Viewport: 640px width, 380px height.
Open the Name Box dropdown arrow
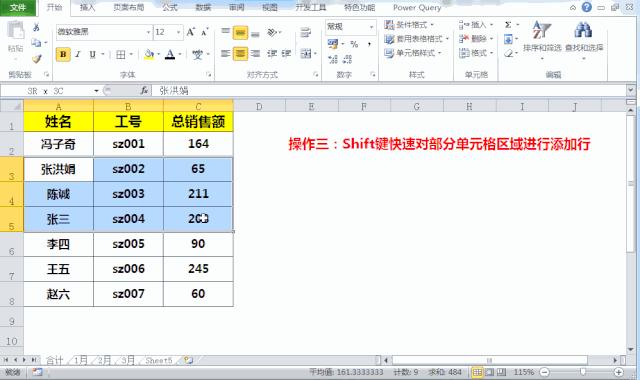coord(96,91)
